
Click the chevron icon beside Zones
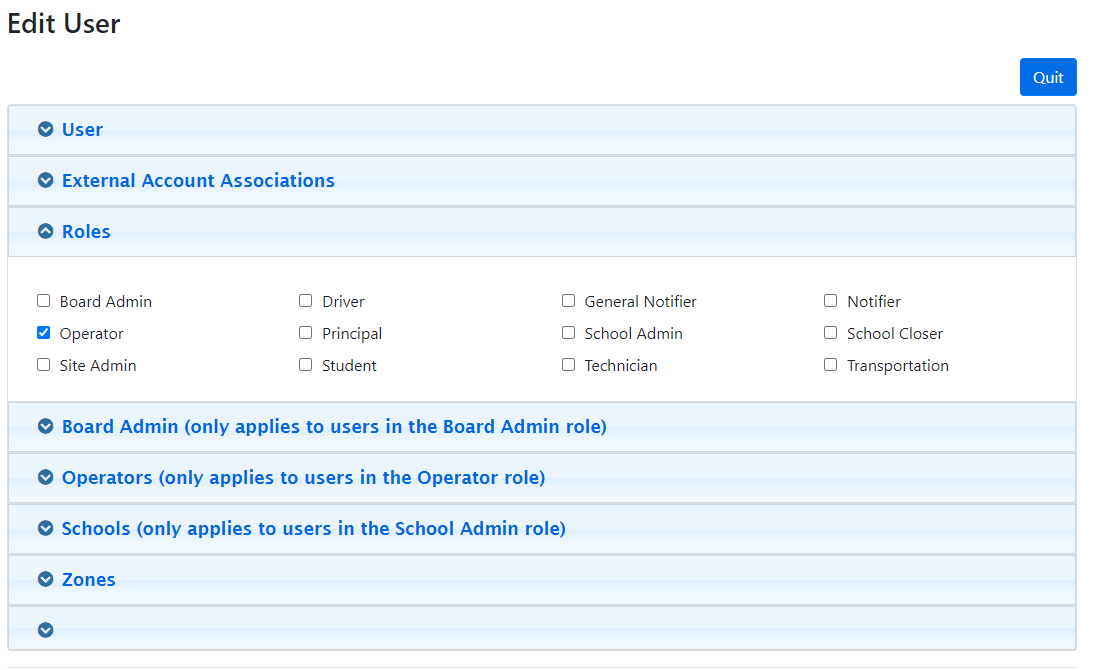pyautogui.click(x=45, y=579)
